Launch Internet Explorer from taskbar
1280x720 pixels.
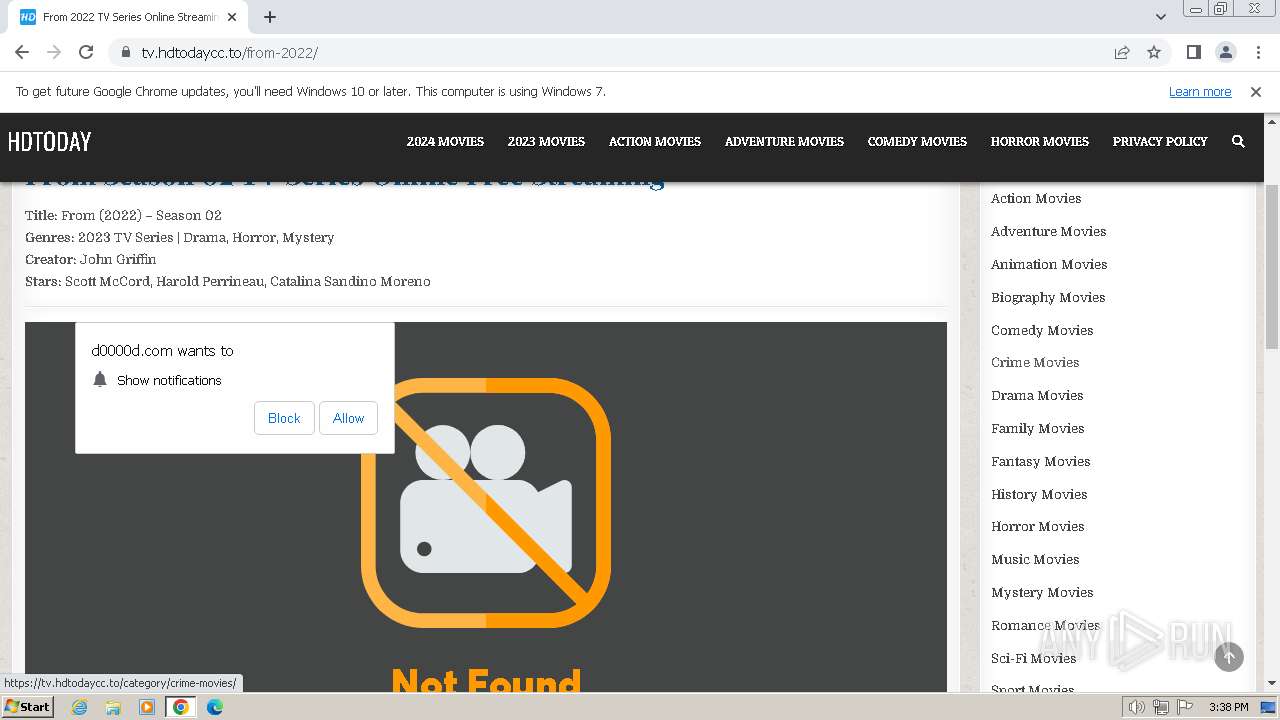point(79,707)
